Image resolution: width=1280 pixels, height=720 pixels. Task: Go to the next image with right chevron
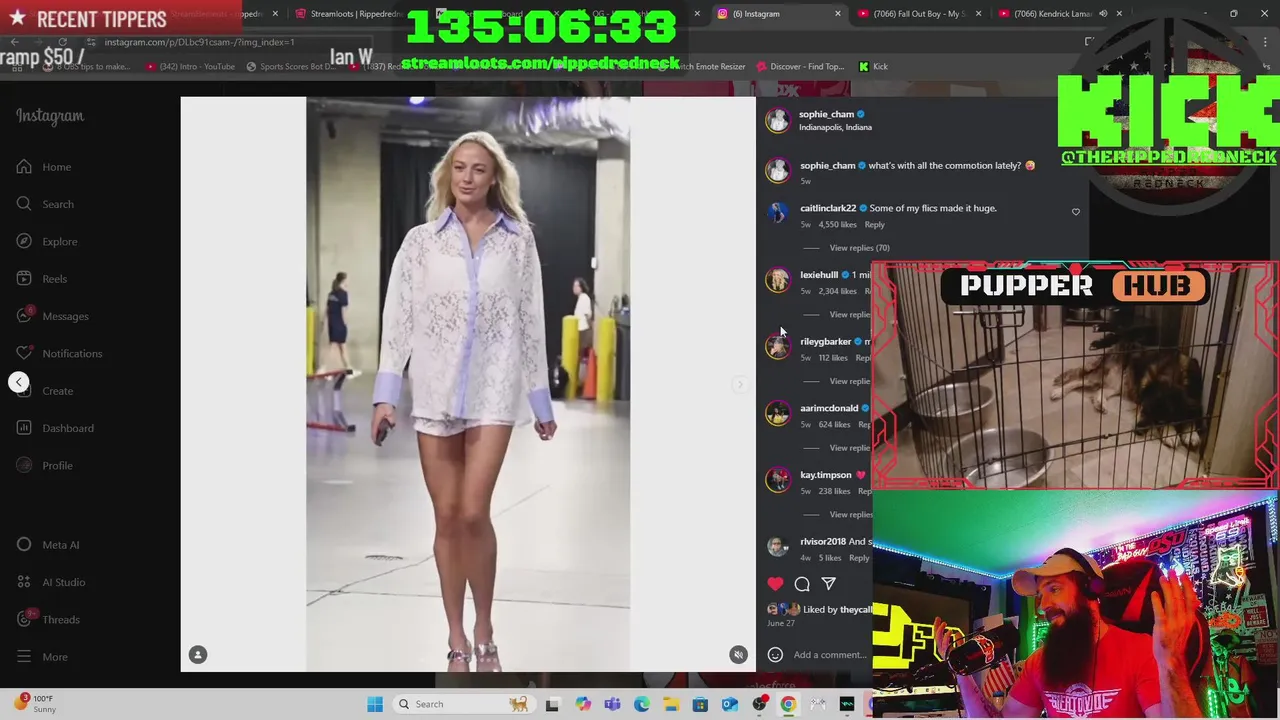(740, 384)
